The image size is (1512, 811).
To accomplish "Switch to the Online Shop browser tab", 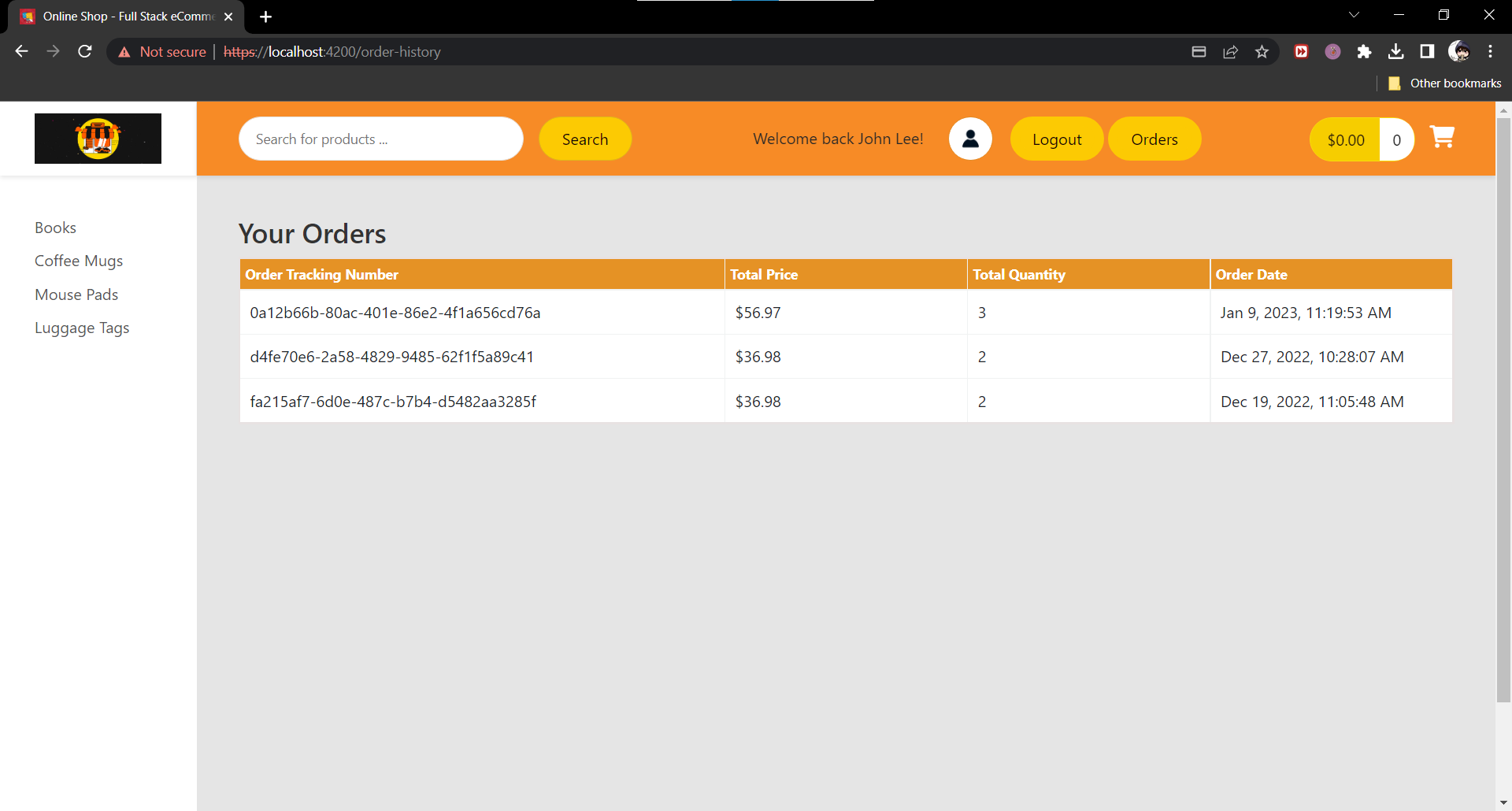I will tap(118, 17).
